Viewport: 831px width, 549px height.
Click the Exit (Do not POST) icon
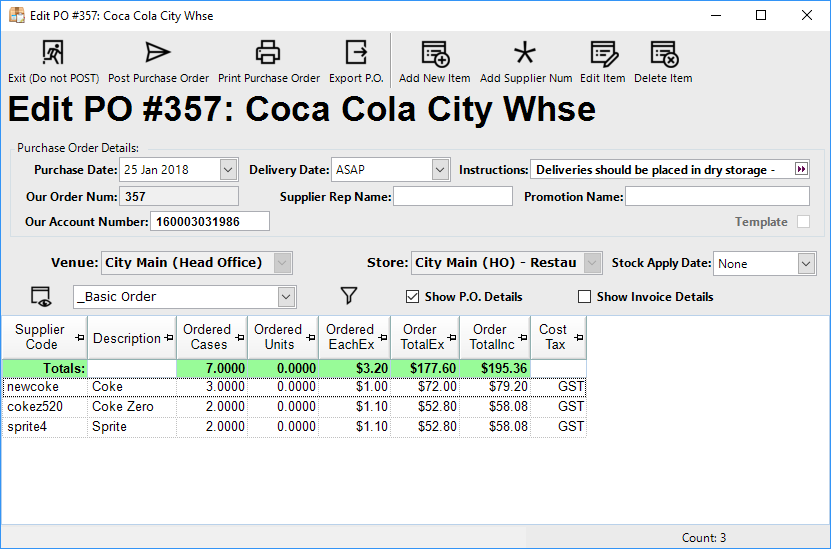point(53,53)
